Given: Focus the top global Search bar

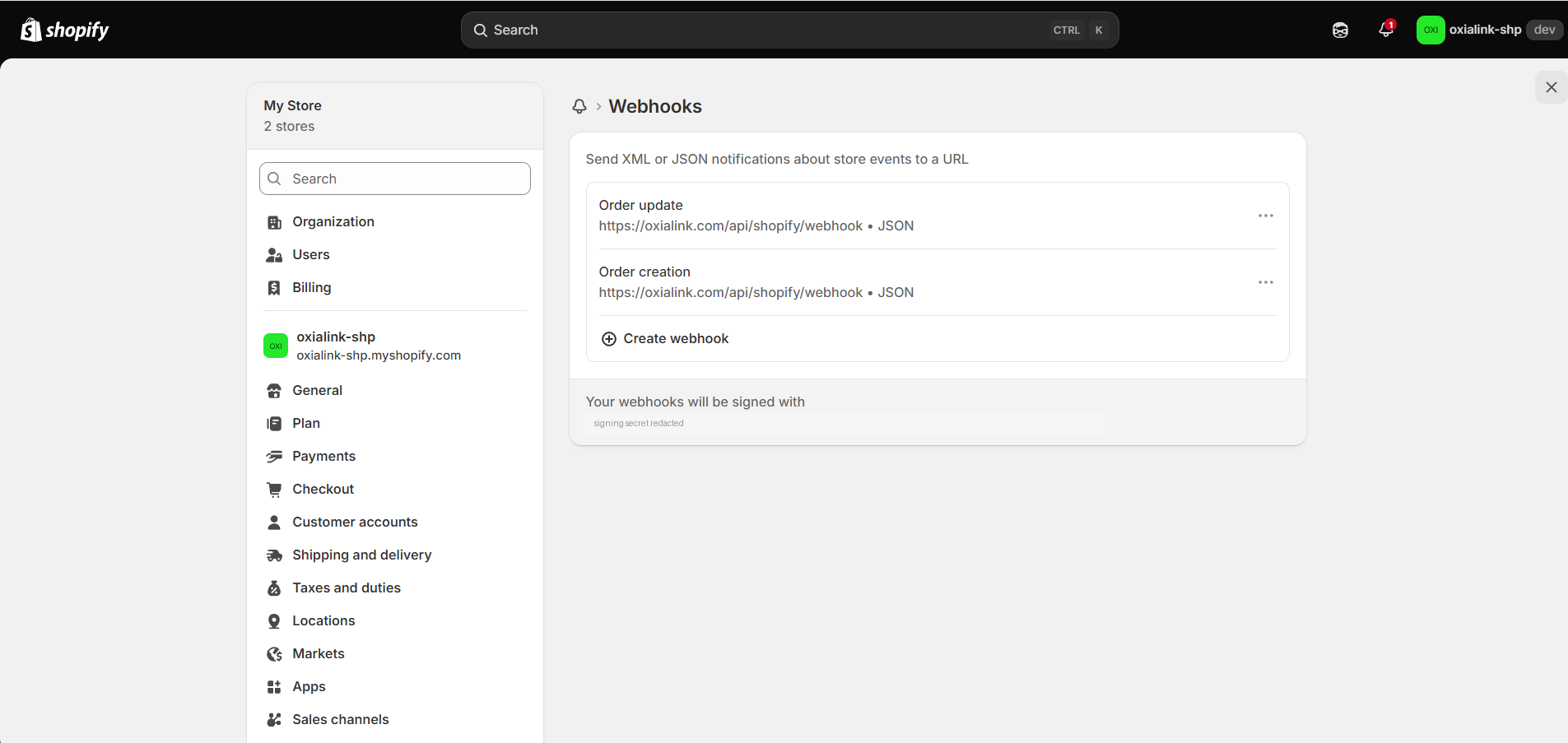Looking at the screenshot, I should click(x=790, y=30).
